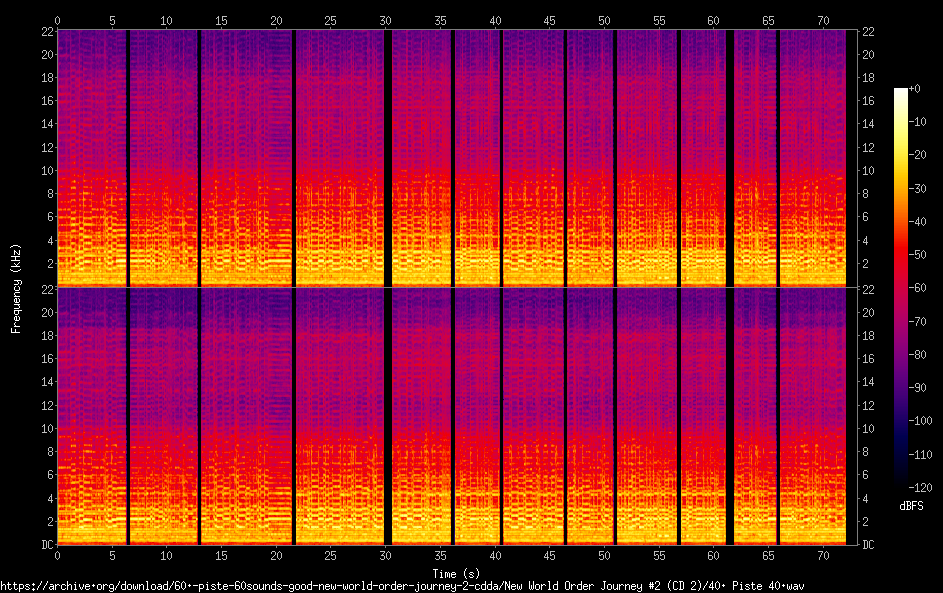The image size is (943, 593).
Task: Click the Time (s) axis title
Action: coord(456,573)
